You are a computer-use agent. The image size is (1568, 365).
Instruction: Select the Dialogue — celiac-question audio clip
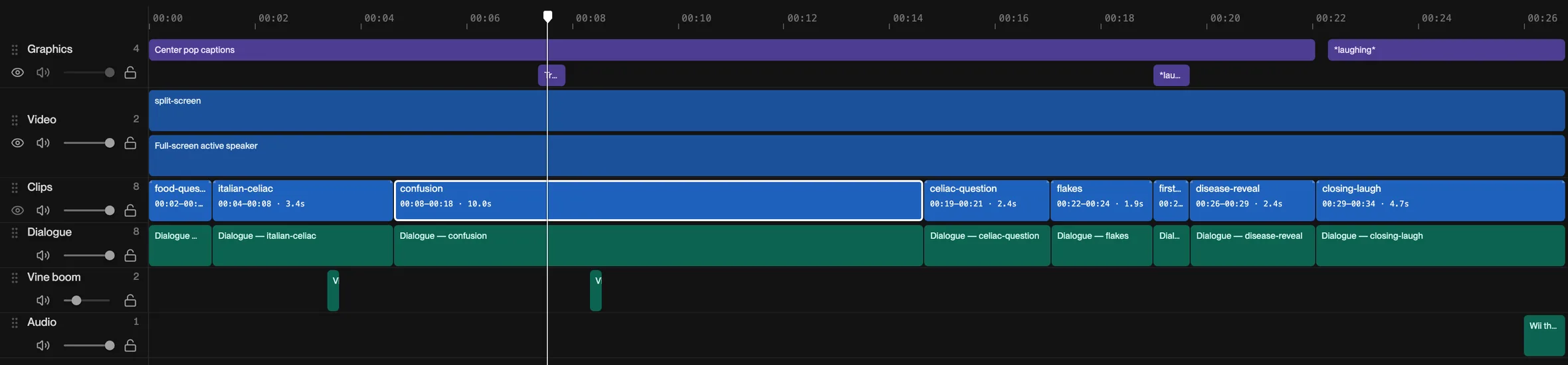[987, 246]
